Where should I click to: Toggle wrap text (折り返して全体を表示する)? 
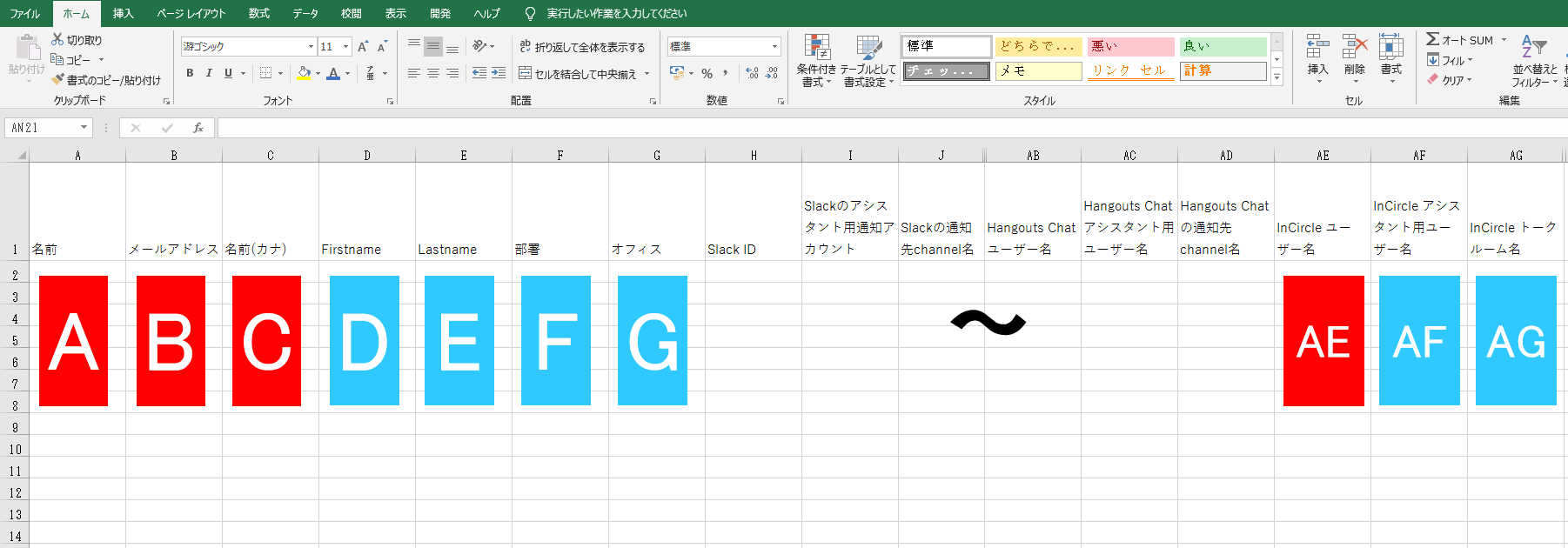[x=581, y=47]
